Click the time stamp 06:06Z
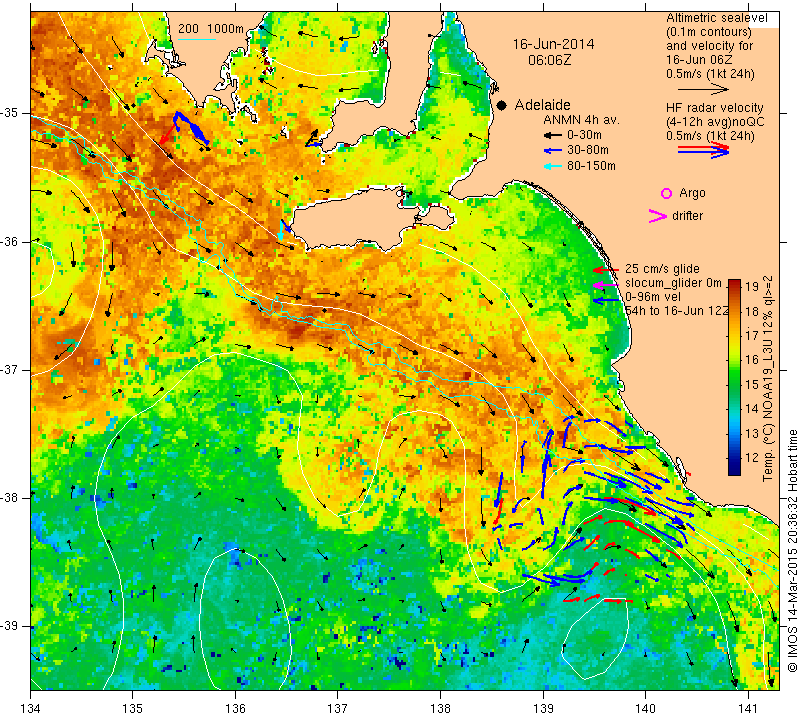 [549, 61]
